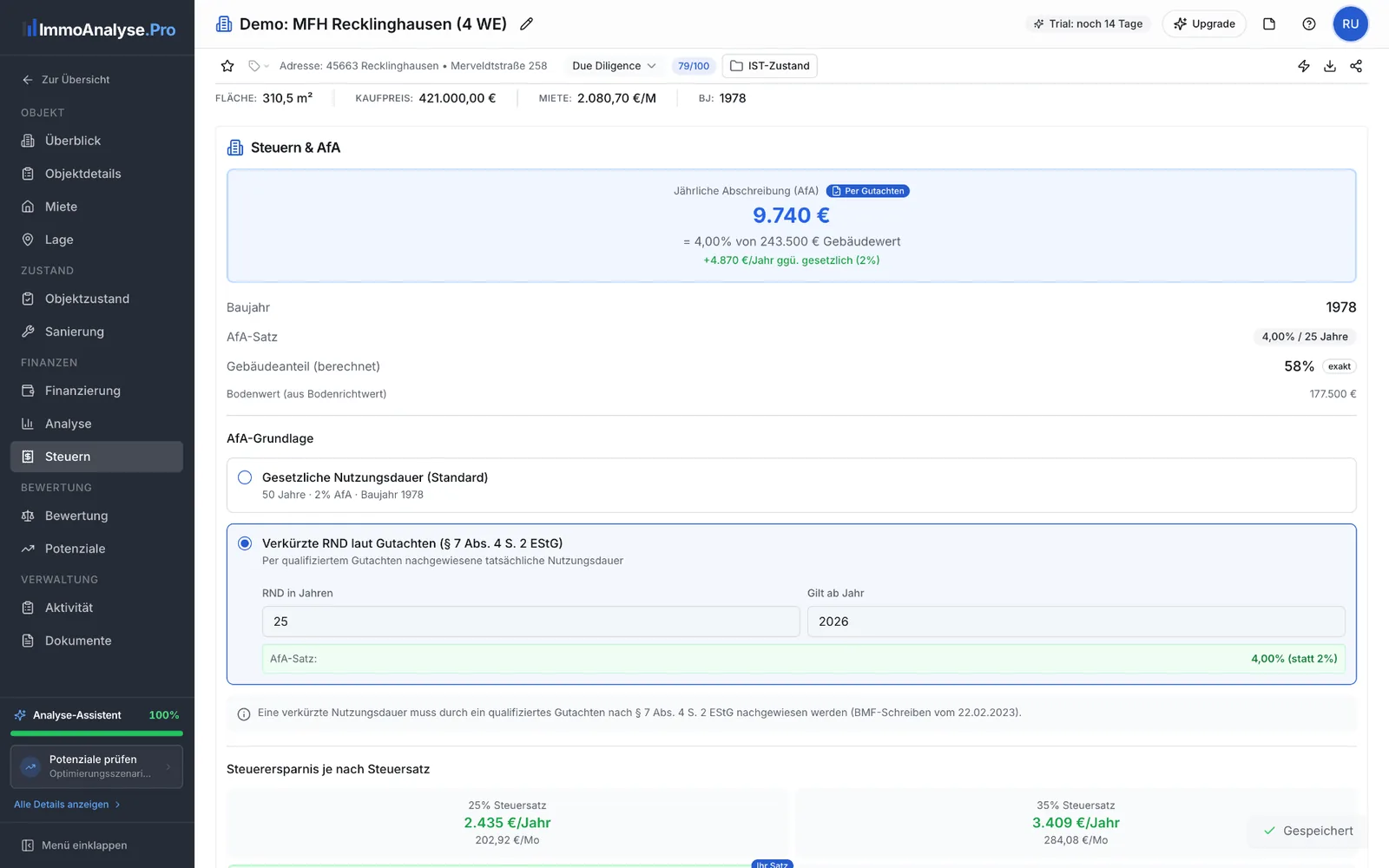Select Verkürzte RND laut Gutachten radio
The height and width of the screenshot is (868, 1389).
[245, 543]
